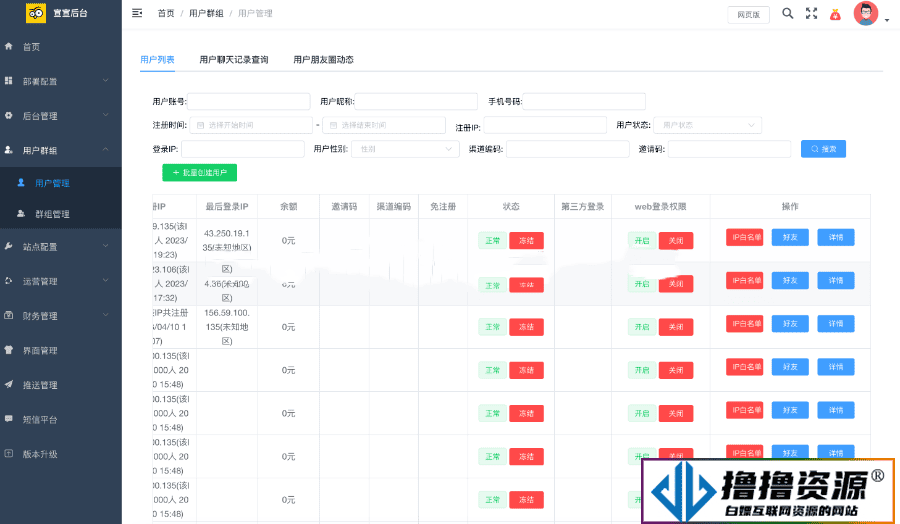Click the user avatar picture
900x524 pixels.
[x=866, y=13]
